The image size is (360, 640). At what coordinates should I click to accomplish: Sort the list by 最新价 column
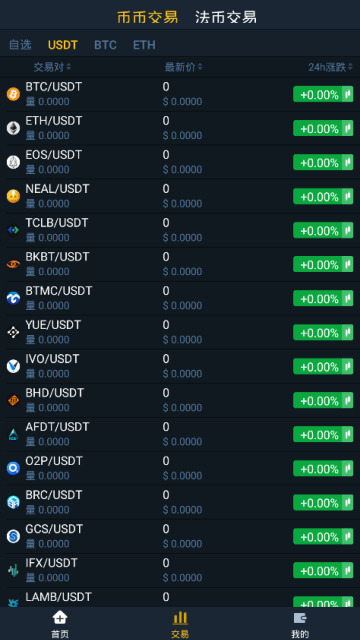183,67
